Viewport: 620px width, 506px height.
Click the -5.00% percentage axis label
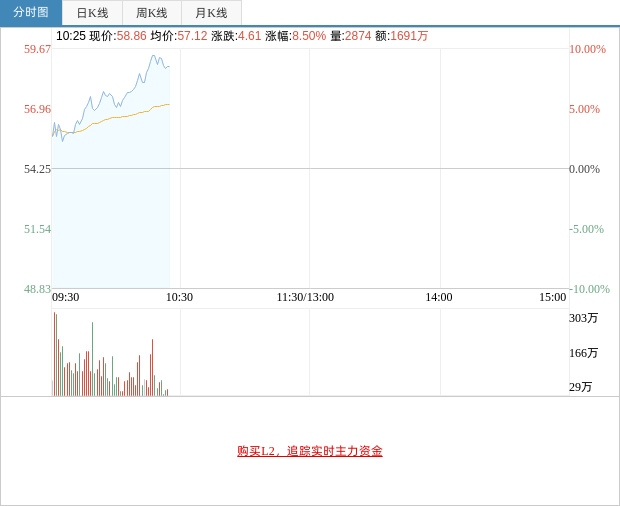click(586, 229)
